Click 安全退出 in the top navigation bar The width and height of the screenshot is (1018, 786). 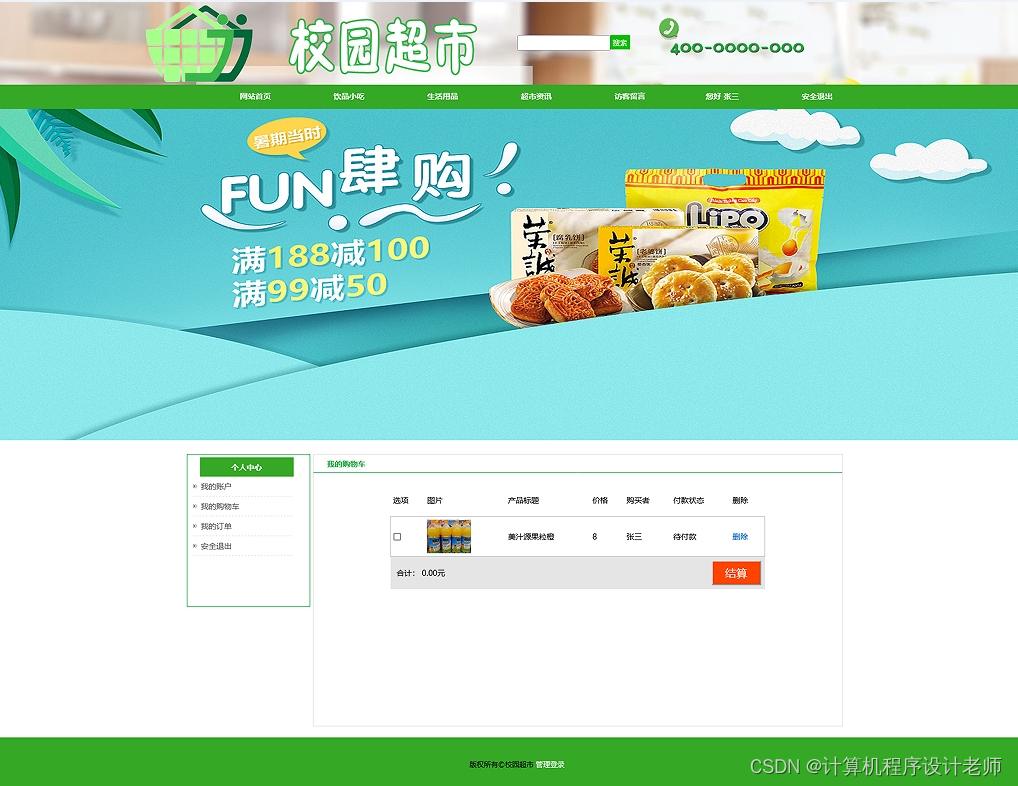pos(817,96)
